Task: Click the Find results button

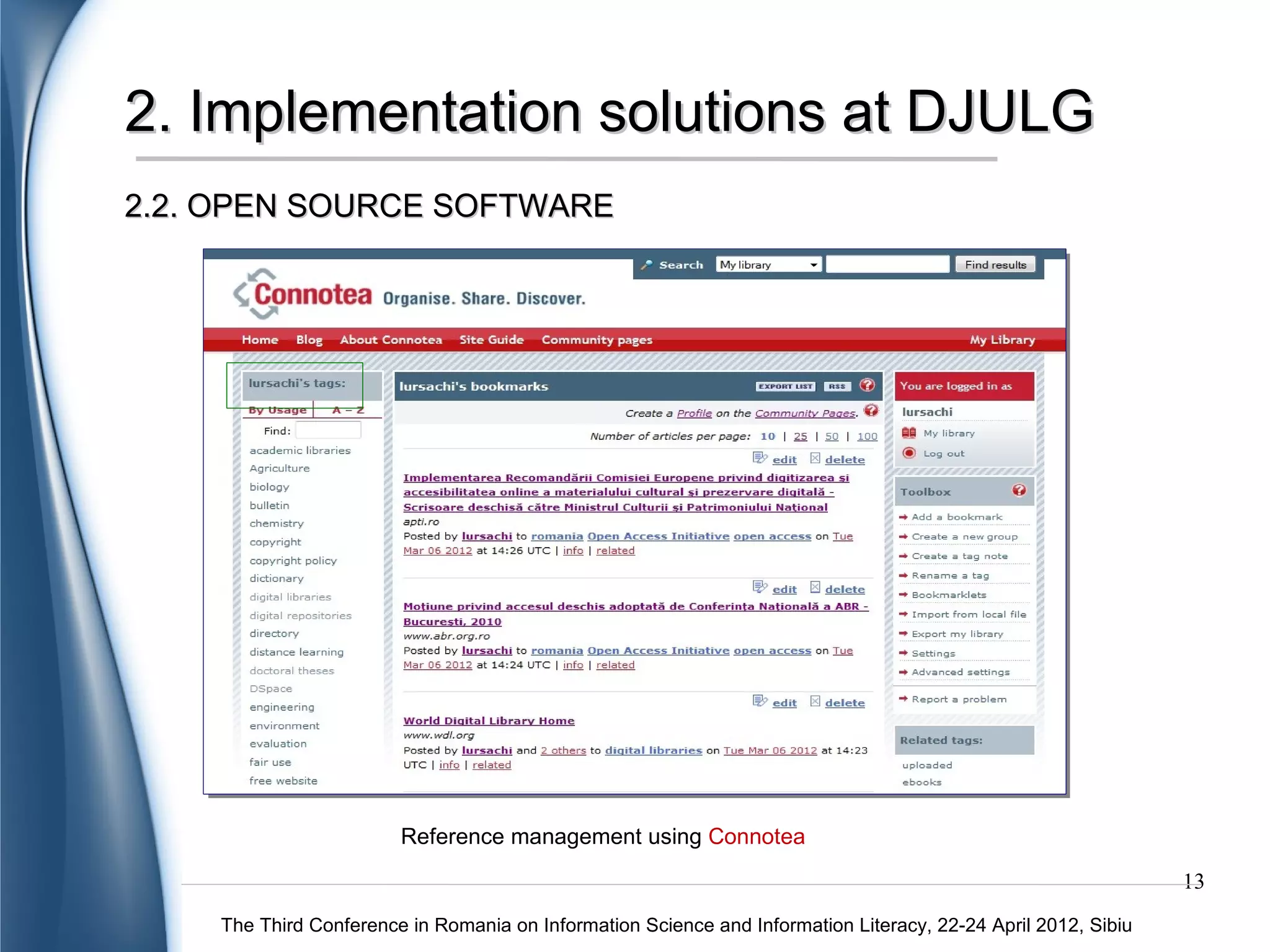Action: [995, 265]
